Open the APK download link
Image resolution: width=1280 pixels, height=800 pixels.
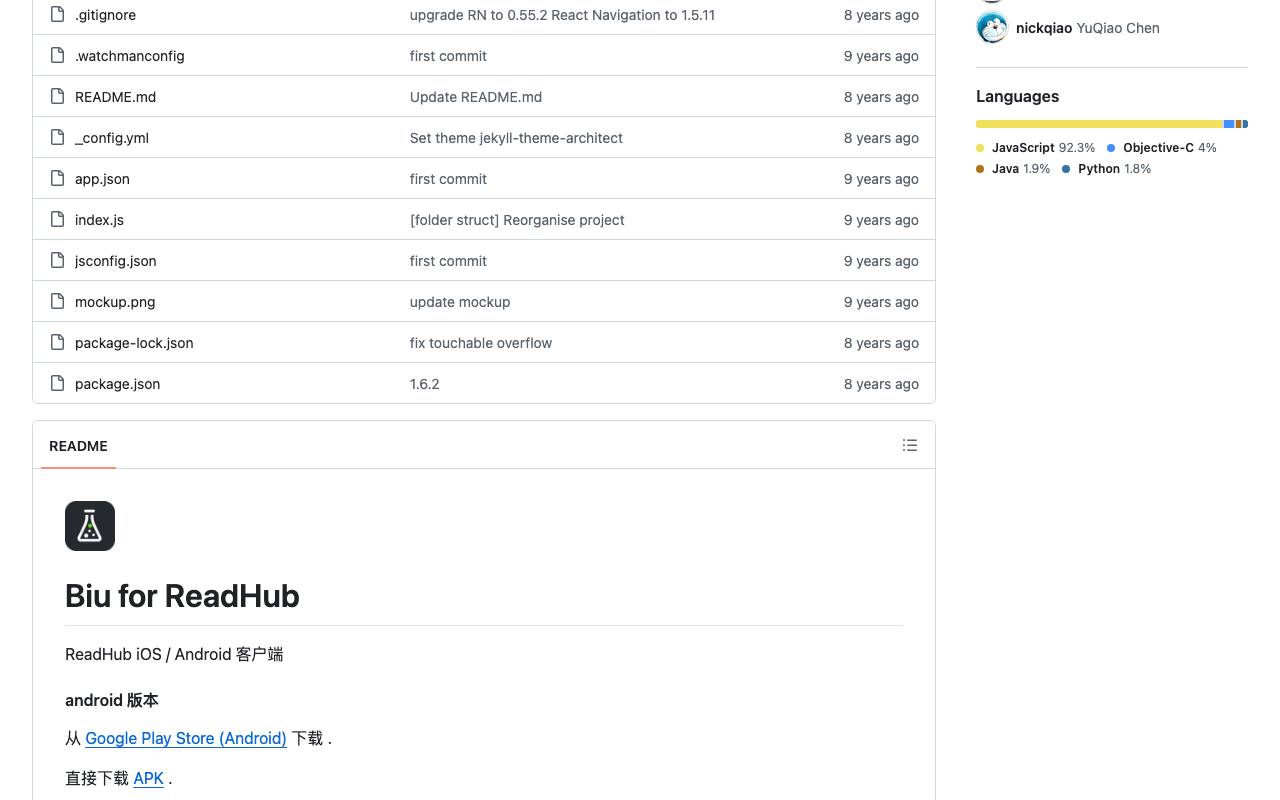(x=148, y=778)
